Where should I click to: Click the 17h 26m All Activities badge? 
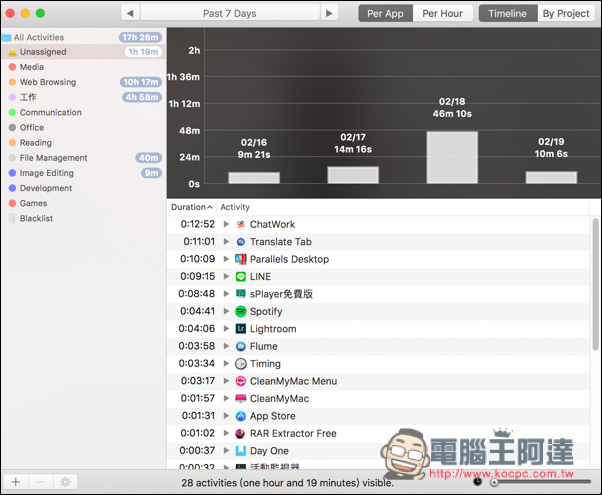(140, 38)
